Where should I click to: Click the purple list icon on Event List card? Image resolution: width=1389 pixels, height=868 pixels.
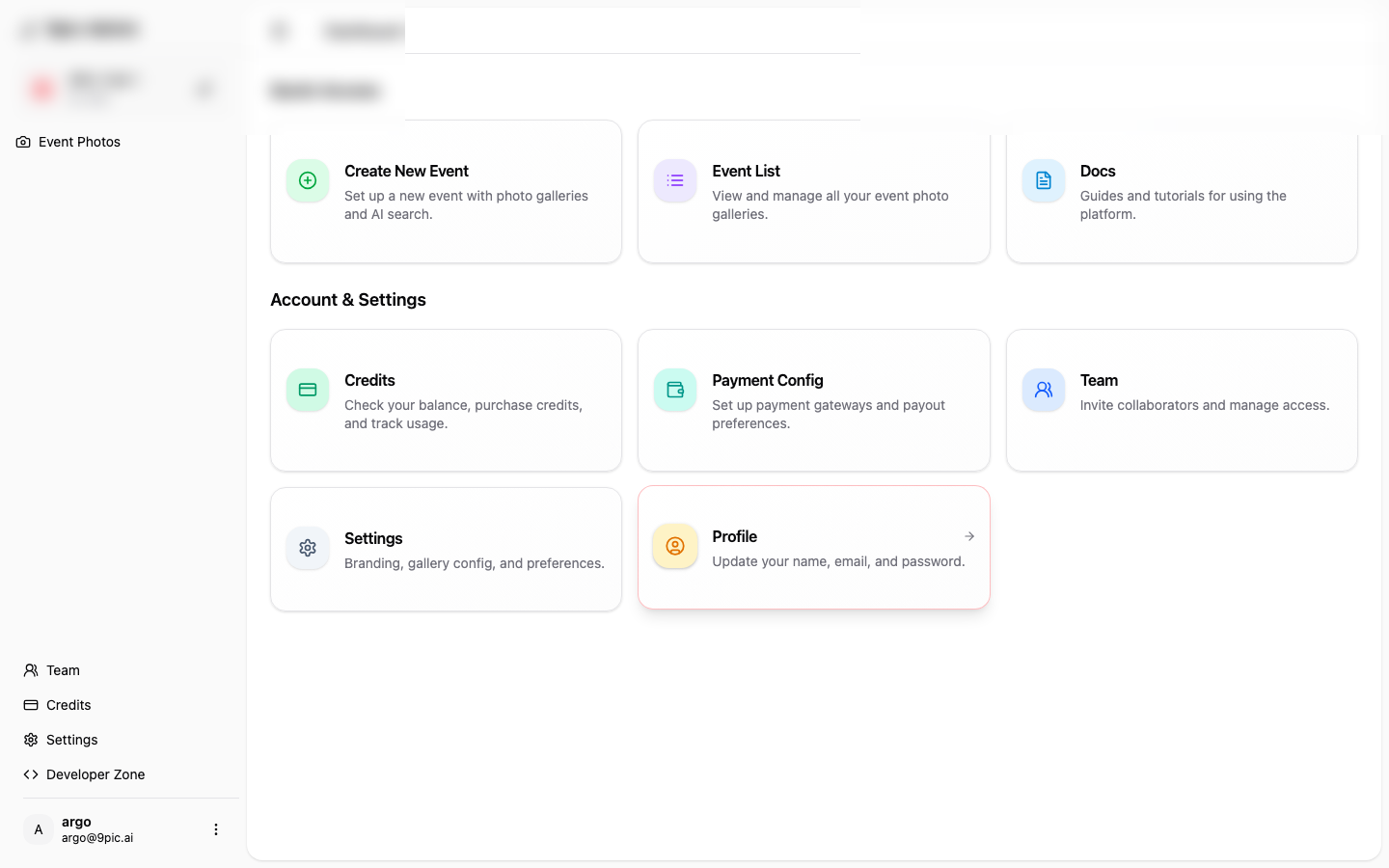pos(675,180)
